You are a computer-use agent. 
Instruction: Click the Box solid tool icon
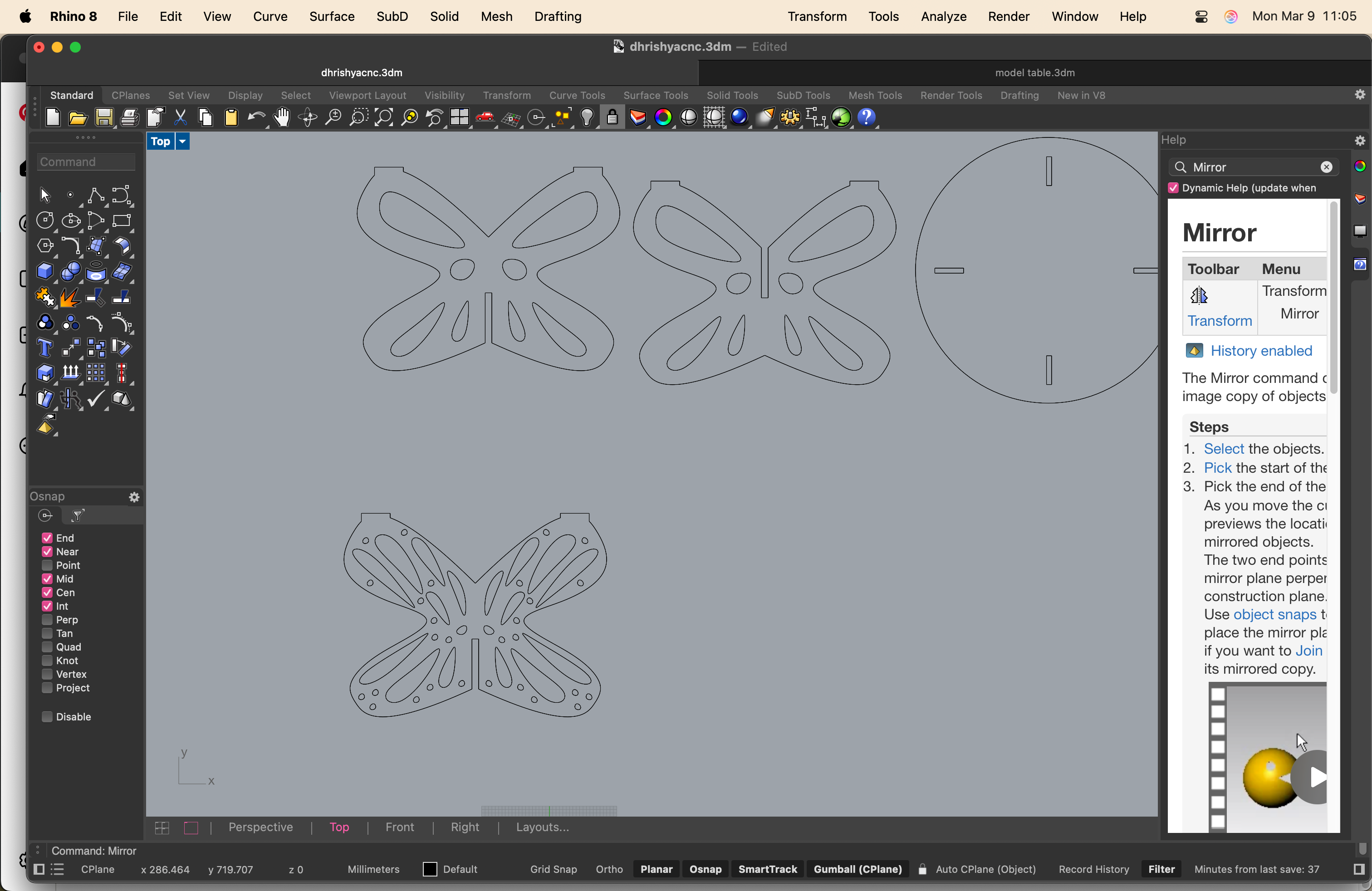pyautogui.click(x=45, y=271)
